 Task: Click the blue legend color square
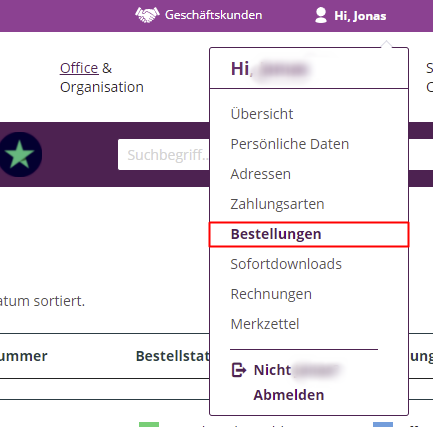[383, 425]
